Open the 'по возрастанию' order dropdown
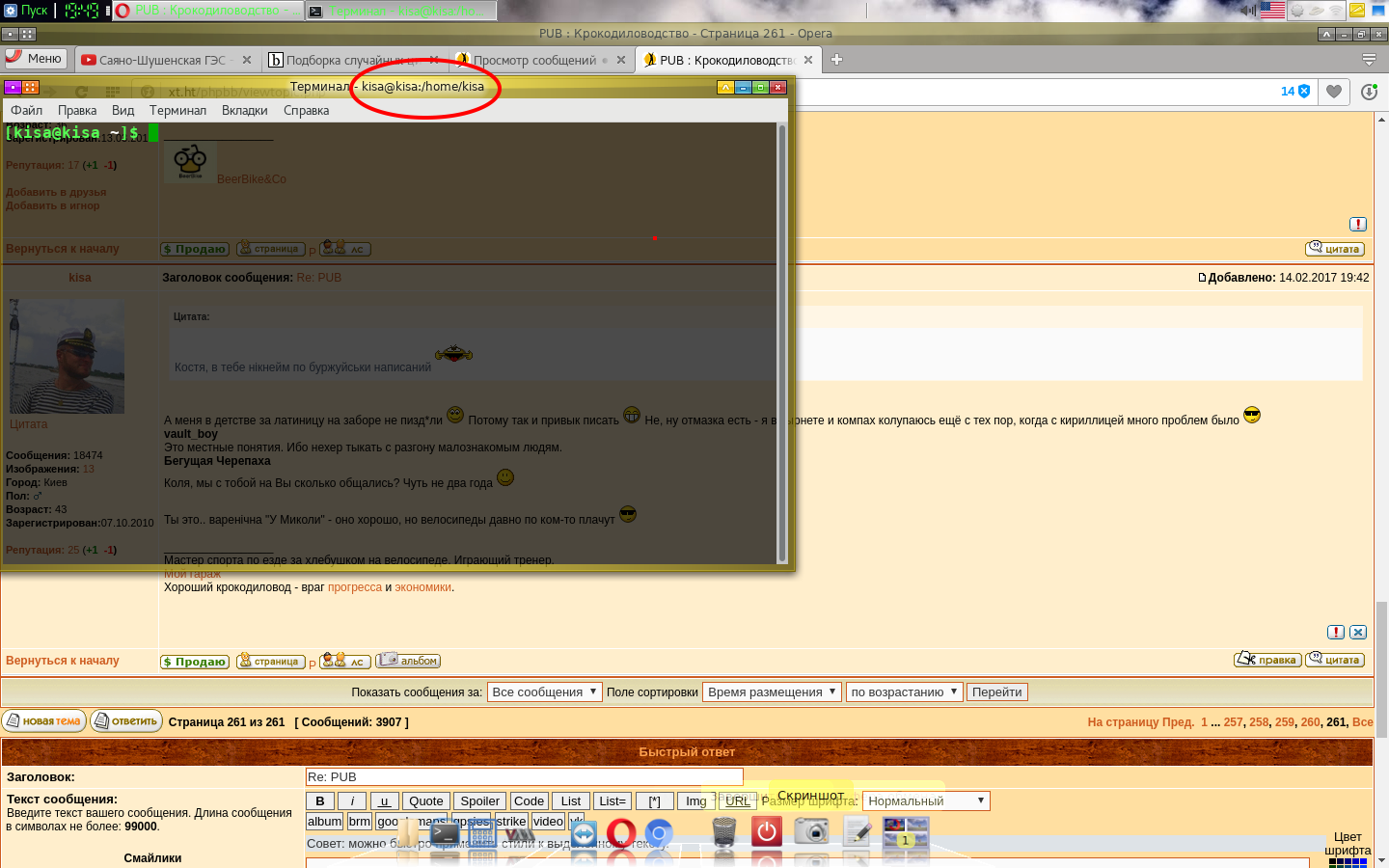Image resolution: width=1389 pixels, height=868 pixels. (x=904, y=692)
